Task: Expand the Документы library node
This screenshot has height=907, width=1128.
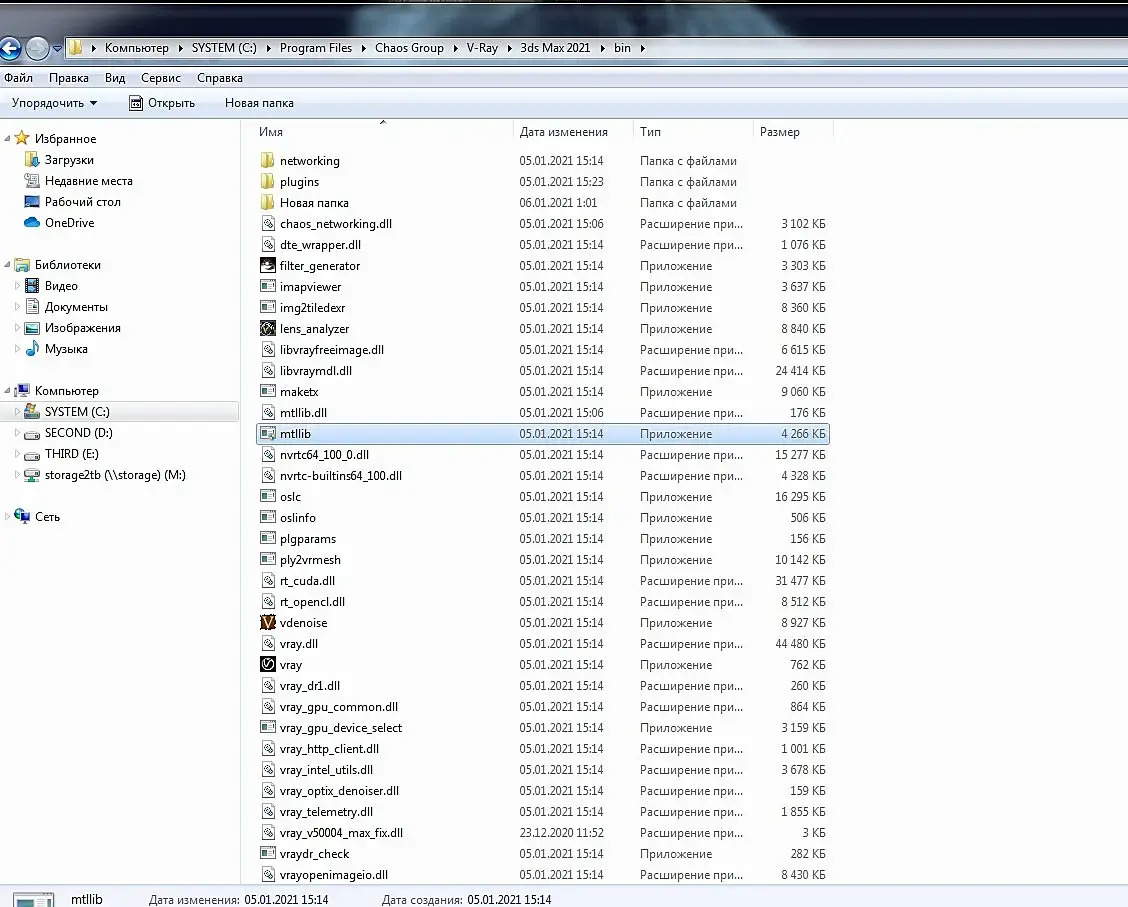Action: point(17,306)
